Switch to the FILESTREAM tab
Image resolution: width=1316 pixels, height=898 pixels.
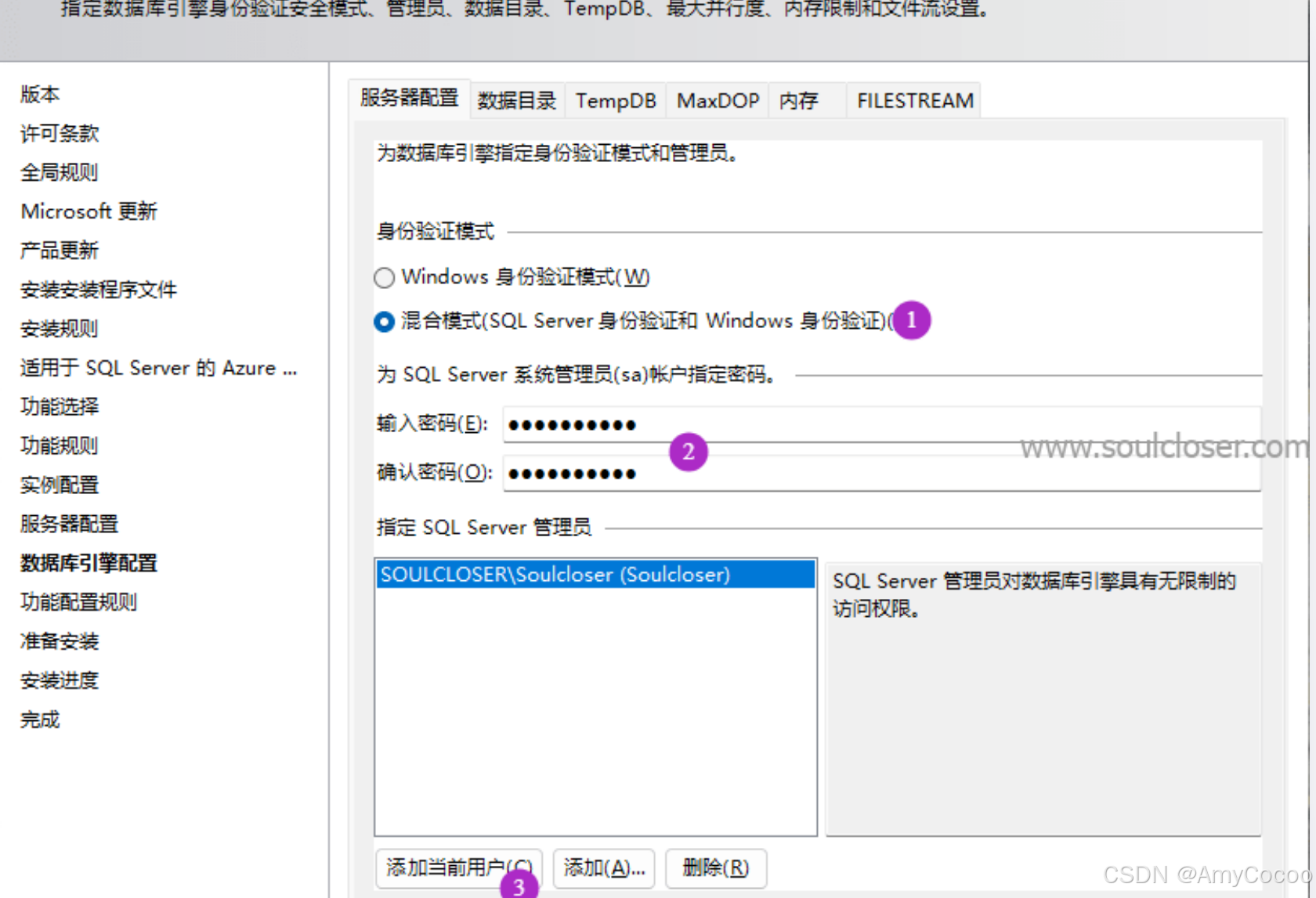click(913, 100)
